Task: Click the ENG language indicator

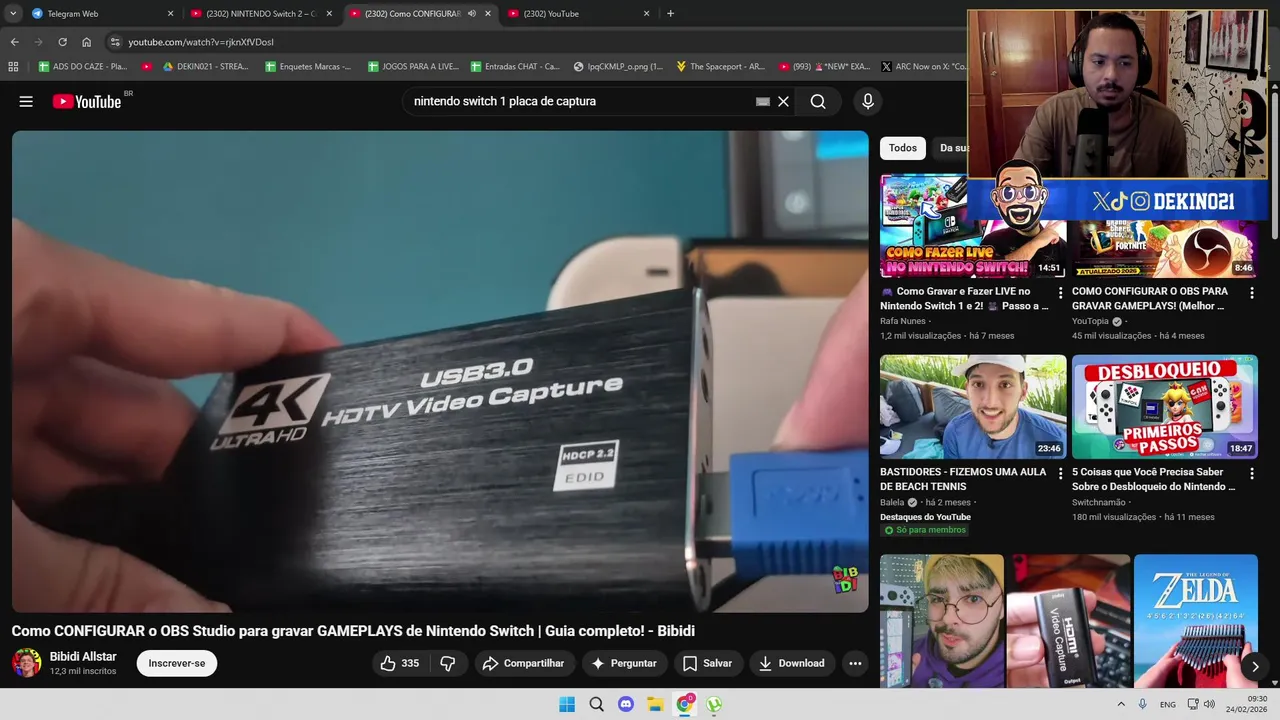Action: click(x=1167, y=704)
